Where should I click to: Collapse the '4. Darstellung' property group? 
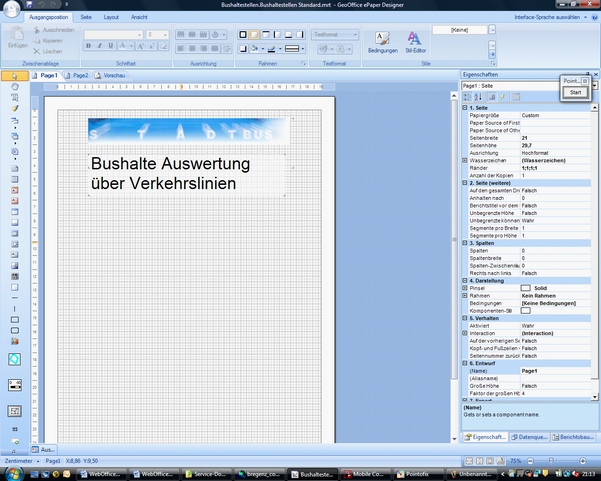click(x=465, y=281)
